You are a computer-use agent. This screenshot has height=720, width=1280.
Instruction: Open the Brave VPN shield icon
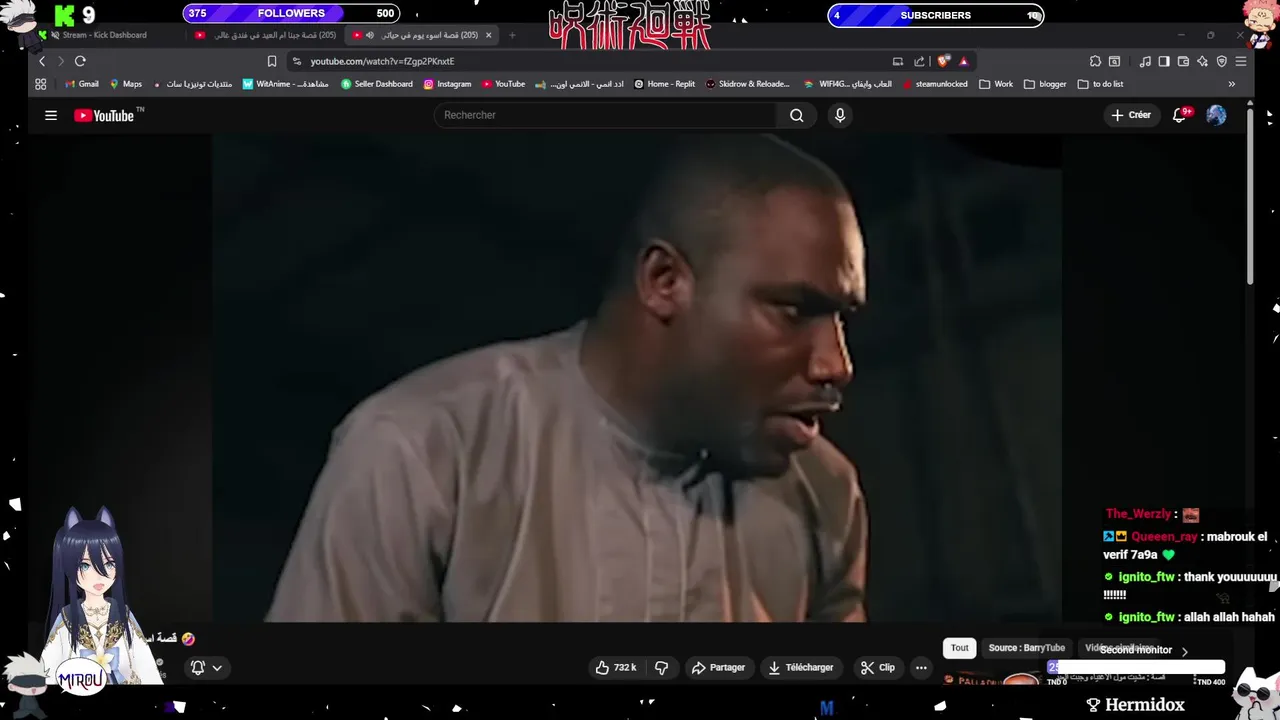point(1221,61)
